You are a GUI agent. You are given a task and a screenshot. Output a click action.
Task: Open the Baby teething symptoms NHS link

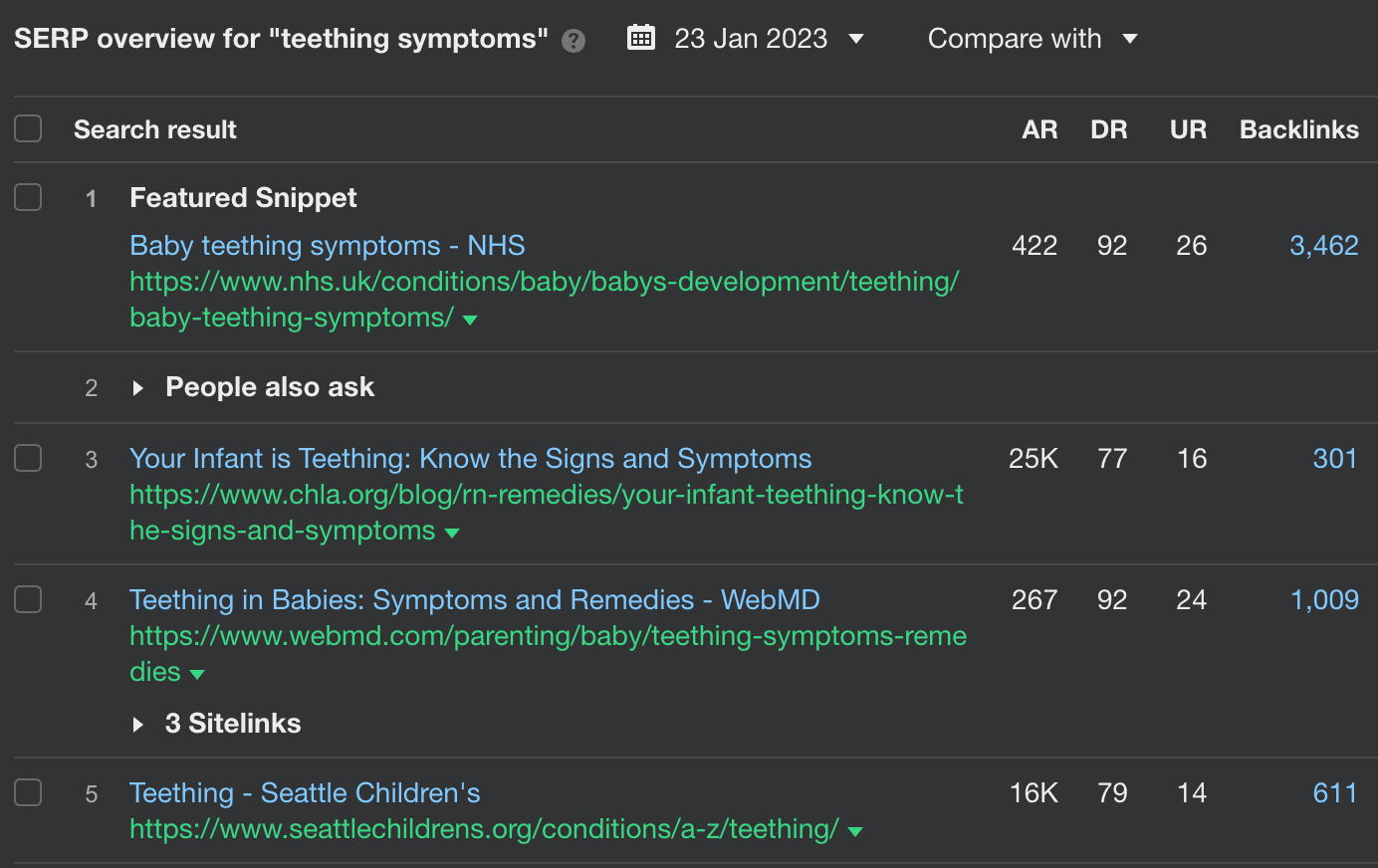327,245
